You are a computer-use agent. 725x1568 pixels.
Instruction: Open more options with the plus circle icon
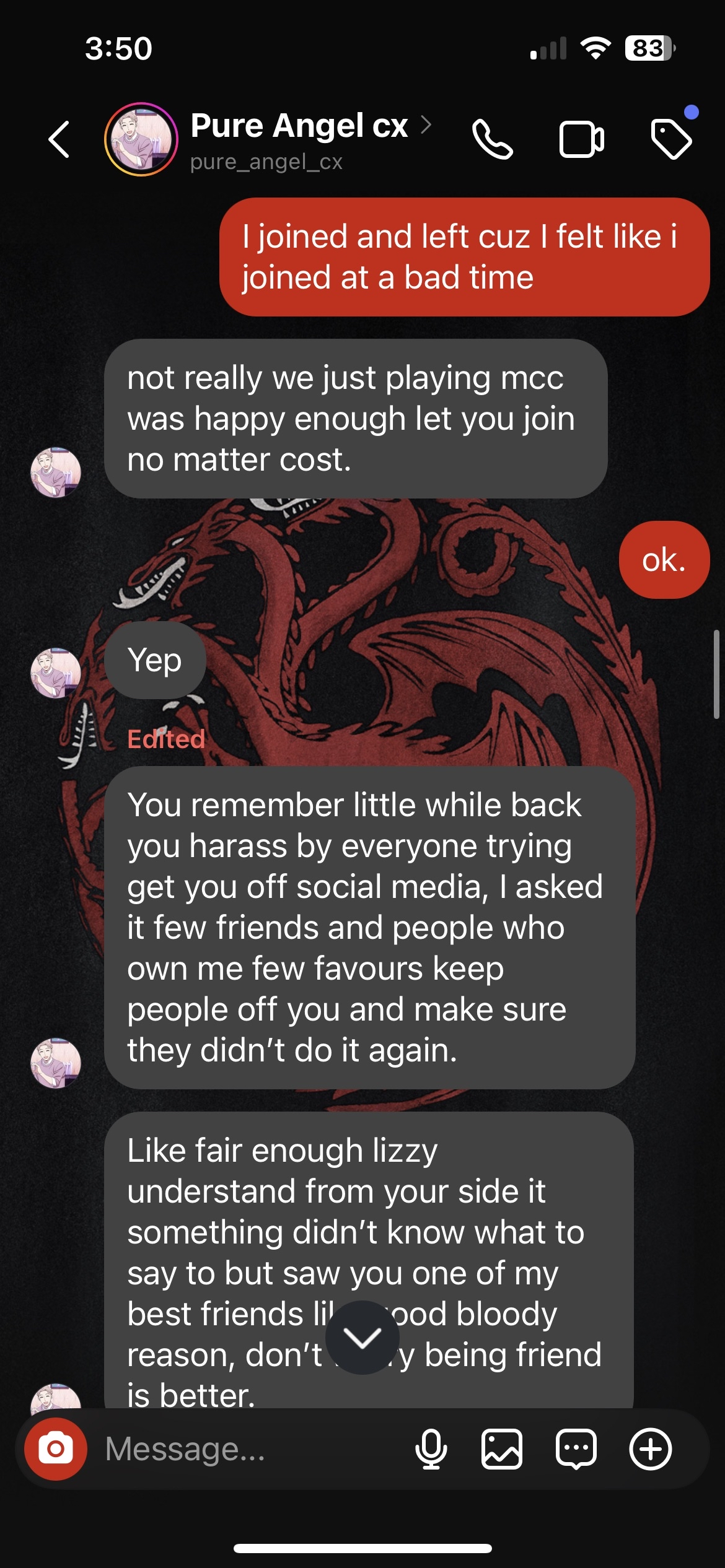[x=651, y=1449]
